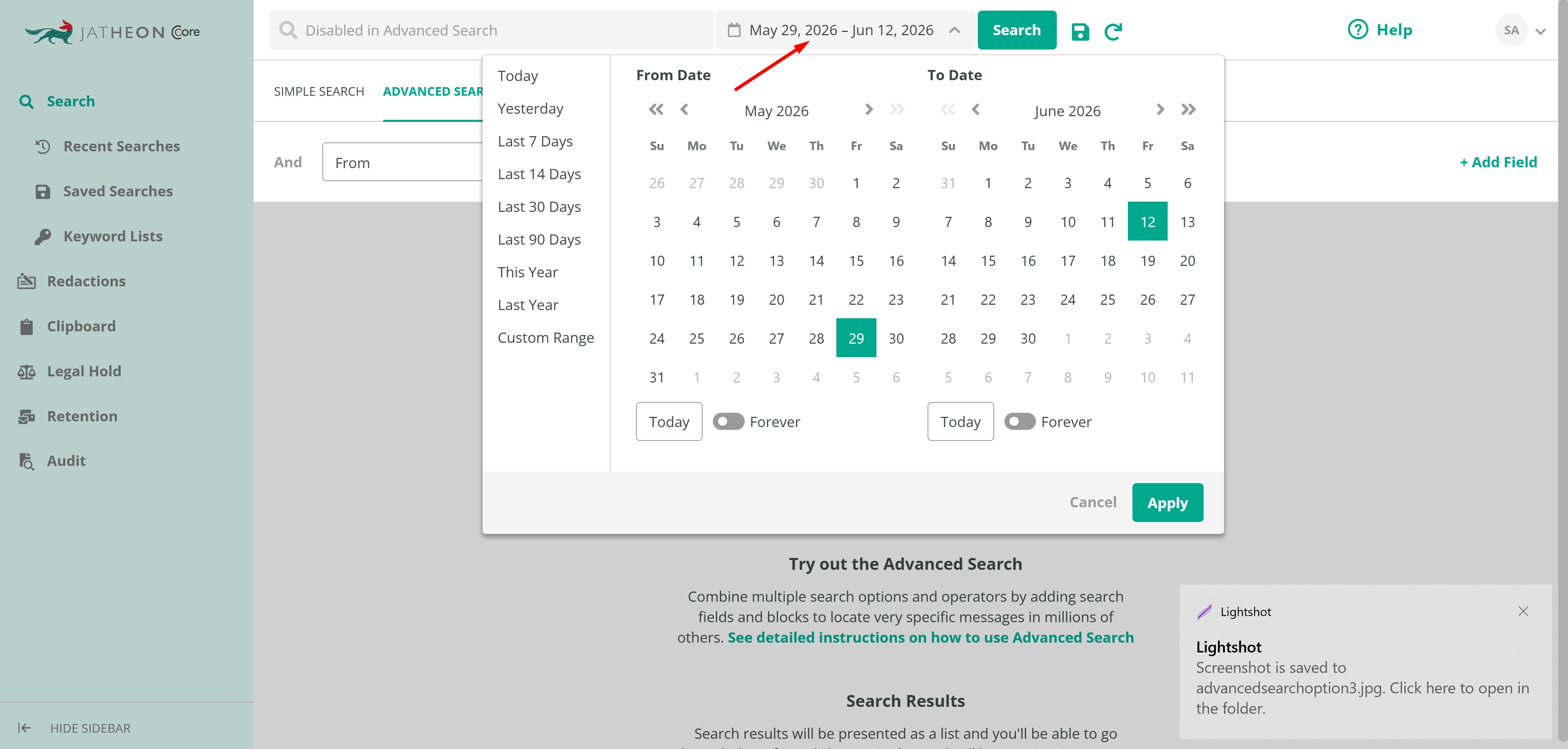Click the Help question mark icon

pyautogui.click(x=1357, y=29)
